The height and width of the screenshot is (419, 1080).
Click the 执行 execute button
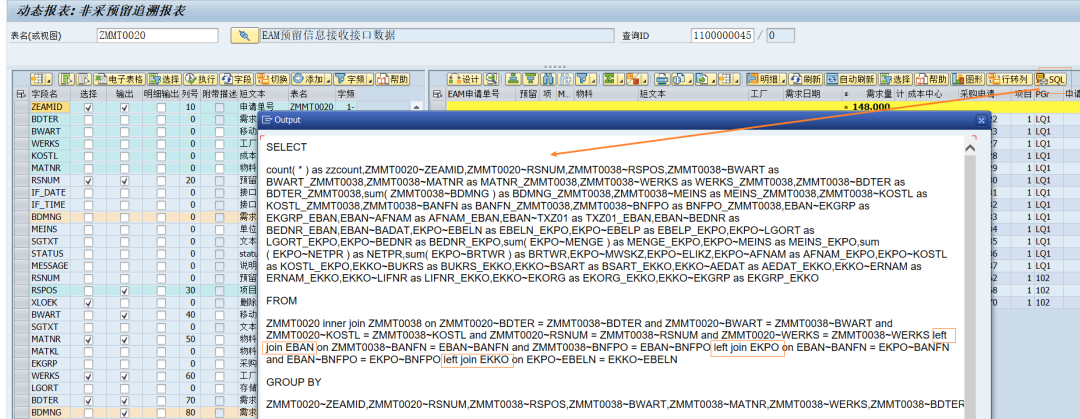tap(200, 79)
